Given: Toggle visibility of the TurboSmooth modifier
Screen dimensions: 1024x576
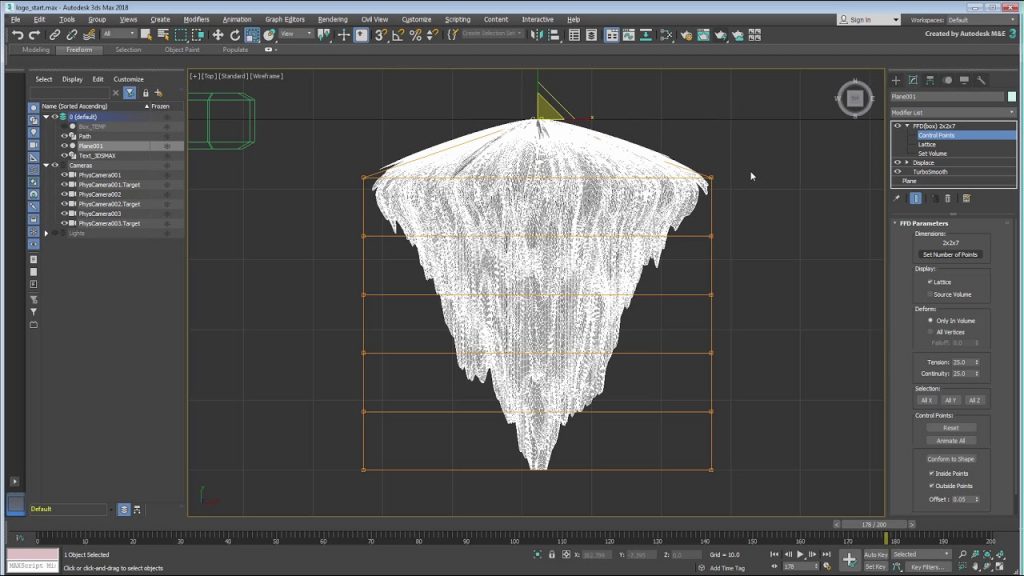Looking at the screenshot, I should [x=897, y=170].
